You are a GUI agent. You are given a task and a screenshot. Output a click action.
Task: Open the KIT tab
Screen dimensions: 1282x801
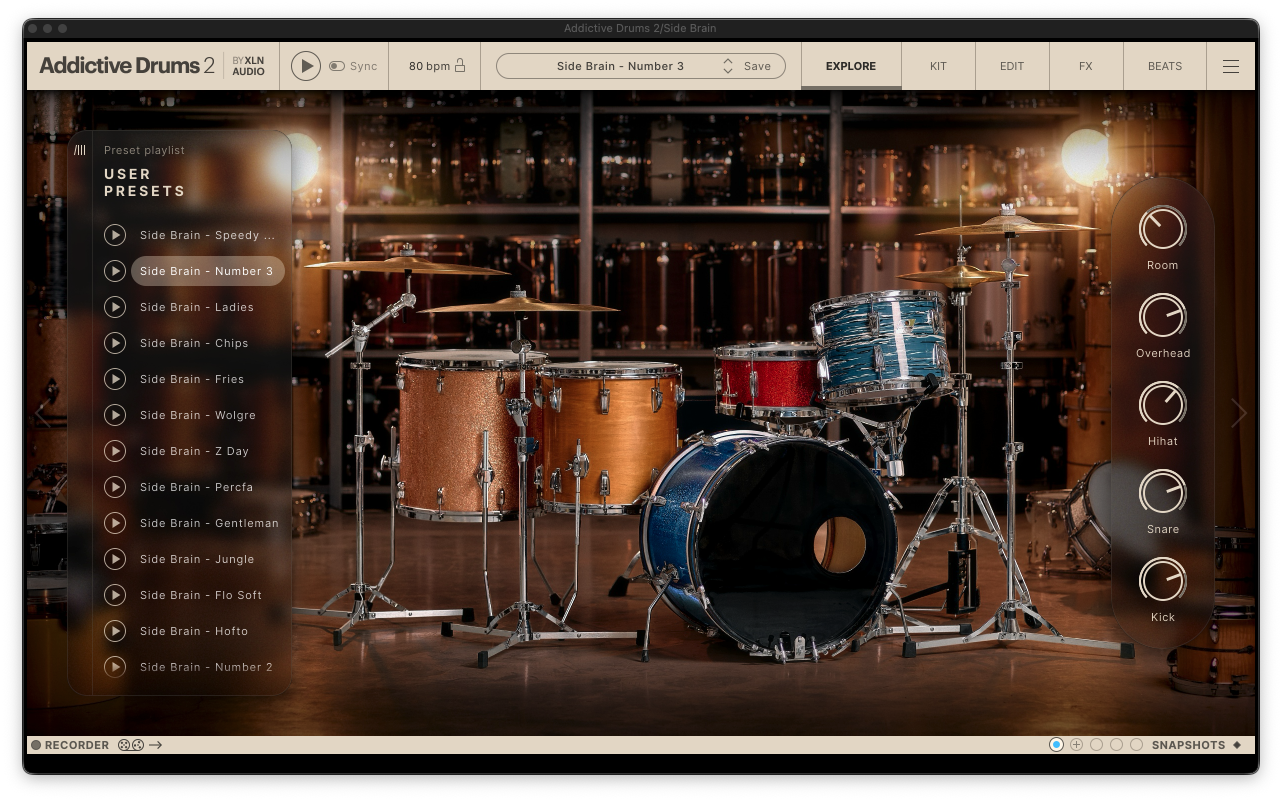[x=938, y=66]
